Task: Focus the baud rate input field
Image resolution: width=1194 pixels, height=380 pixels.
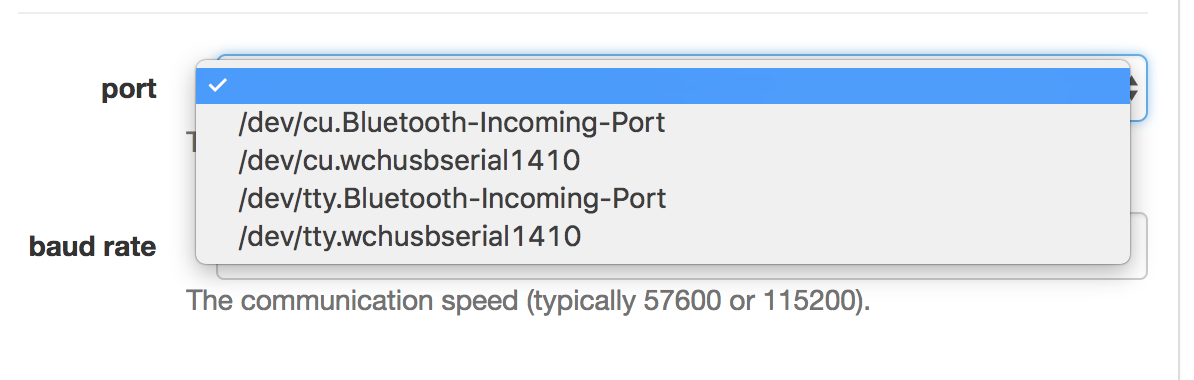Action: click(1138, 246)
